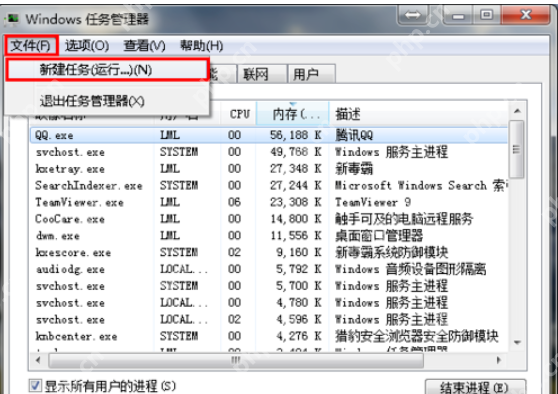Select the QQ.exe process row

point(269,135)
